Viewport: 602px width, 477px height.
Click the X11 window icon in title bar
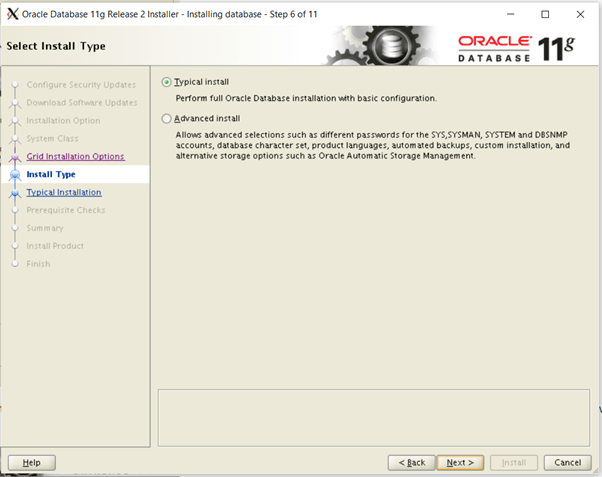pos(12,14)
